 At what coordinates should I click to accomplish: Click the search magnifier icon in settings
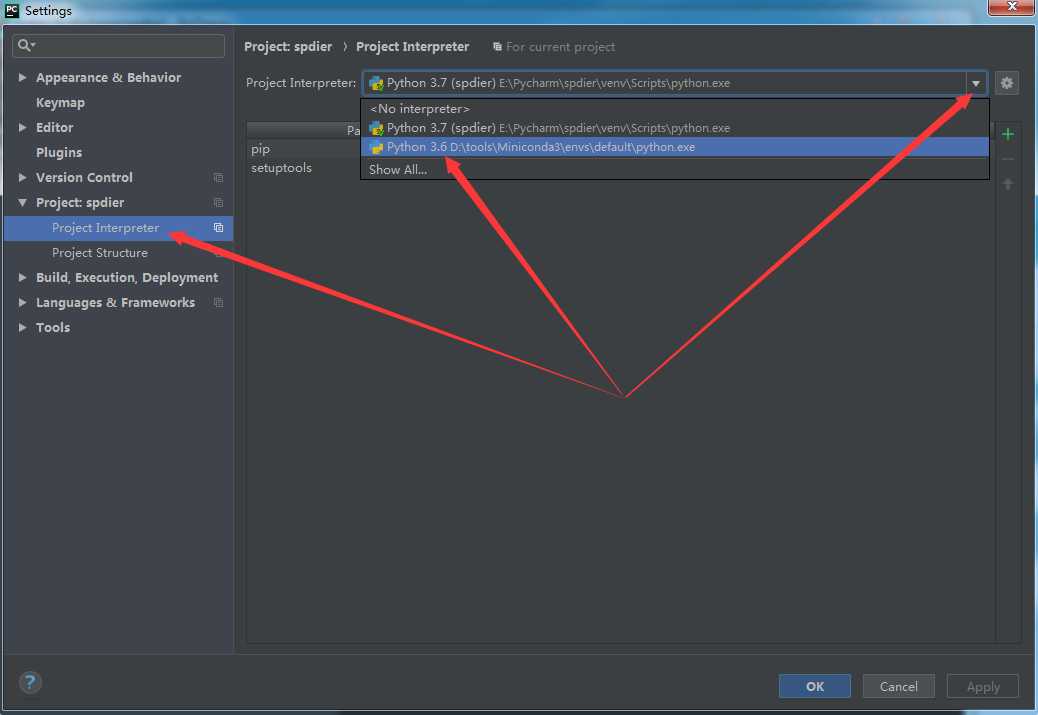(x=25, y=45)
